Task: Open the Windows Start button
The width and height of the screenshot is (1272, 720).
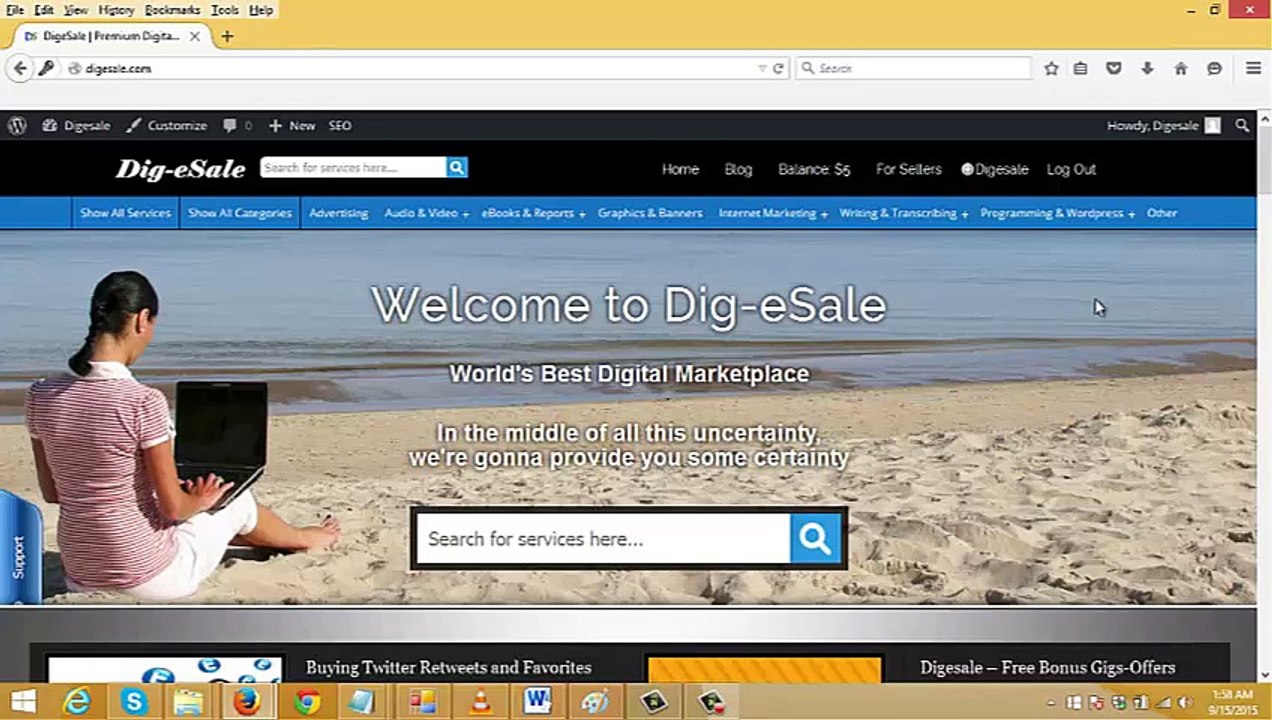Action: point(23,701)
